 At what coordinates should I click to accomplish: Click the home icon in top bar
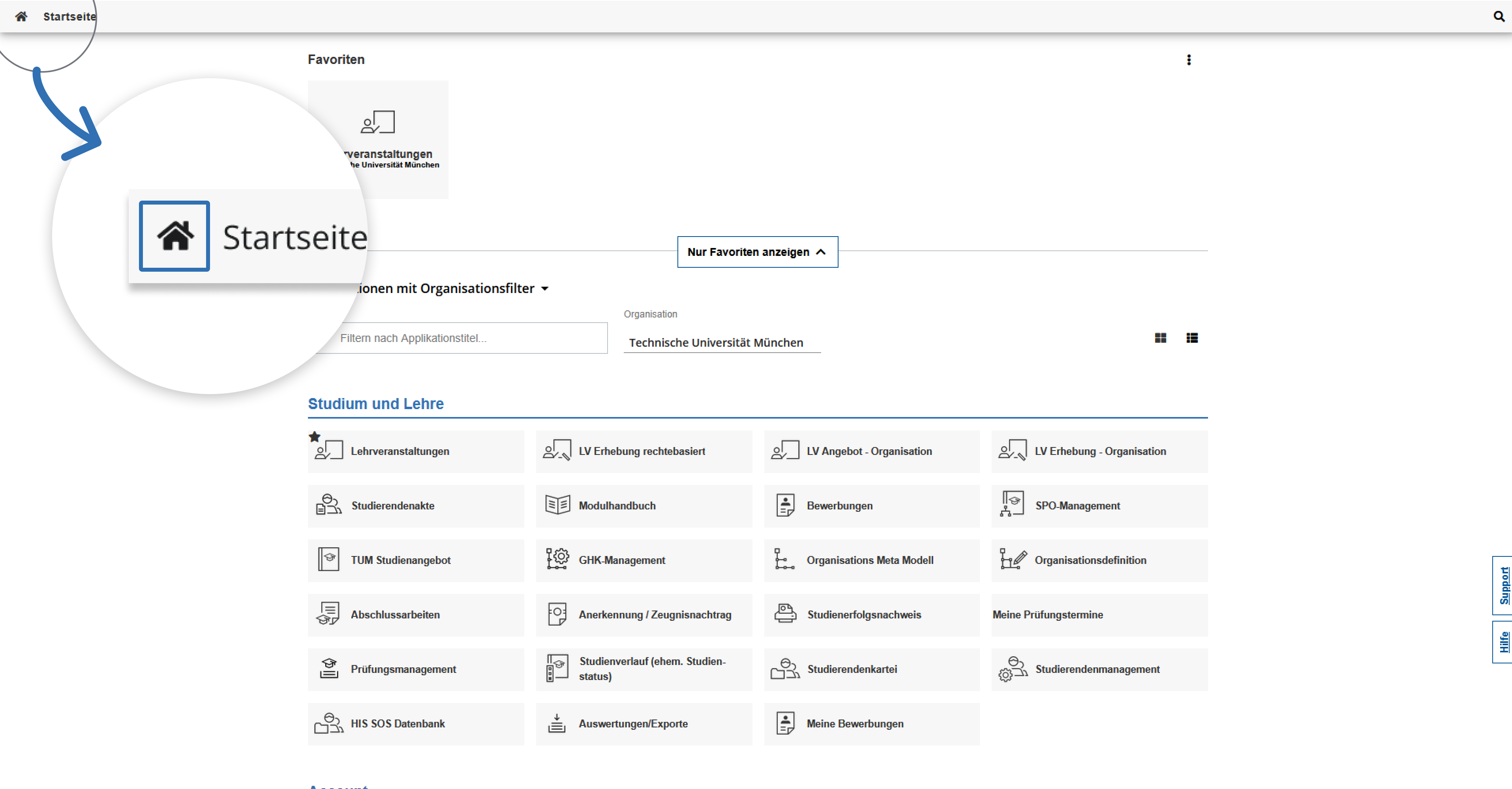21,17
